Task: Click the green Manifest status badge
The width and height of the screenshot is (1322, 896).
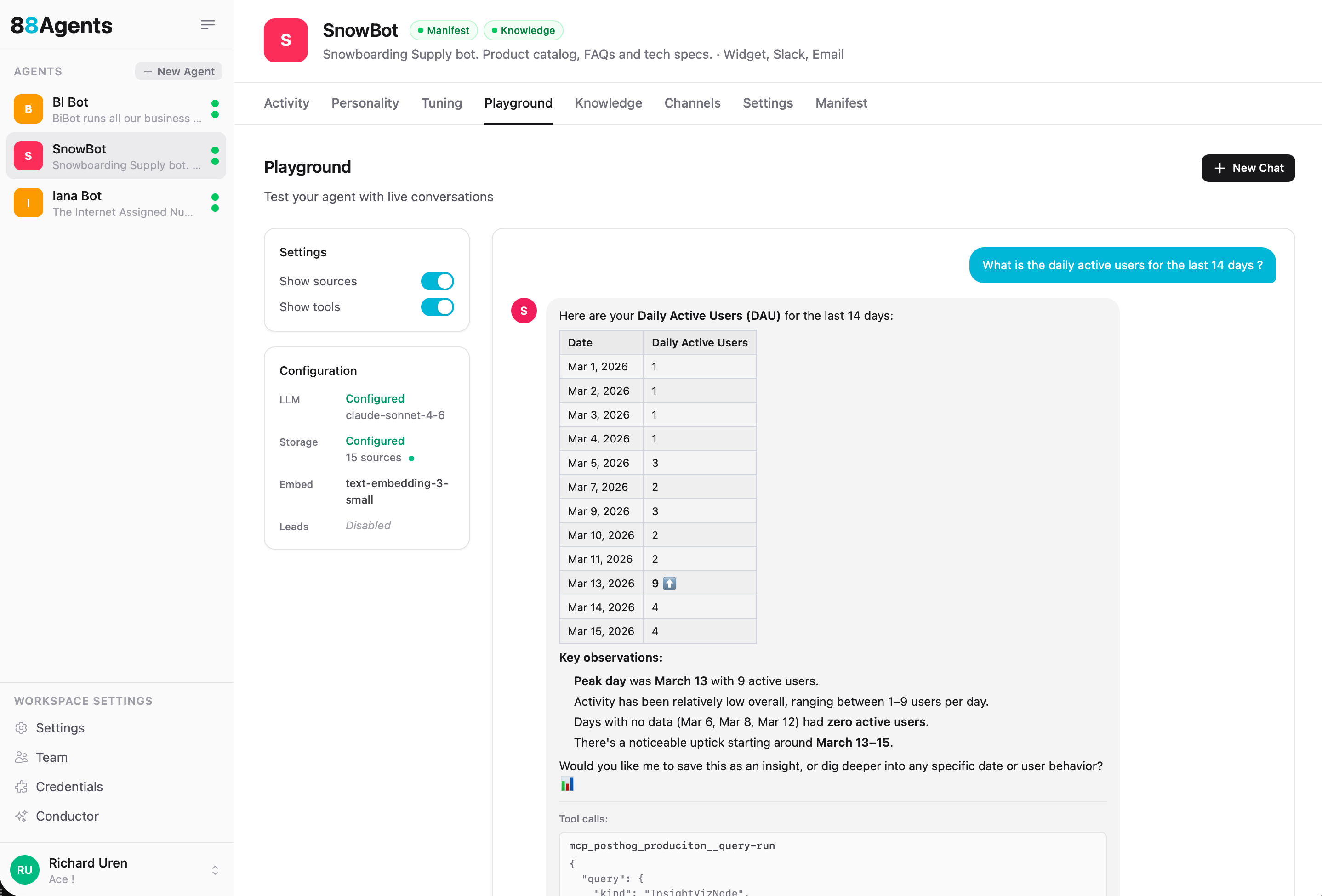Action: (x=443, y=31)
